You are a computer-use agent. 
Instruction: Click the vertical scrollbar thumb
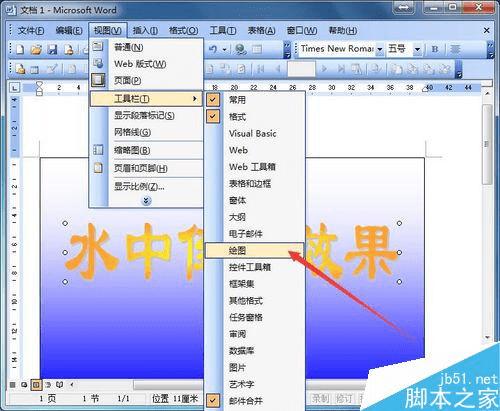click(x=487, y=143)
